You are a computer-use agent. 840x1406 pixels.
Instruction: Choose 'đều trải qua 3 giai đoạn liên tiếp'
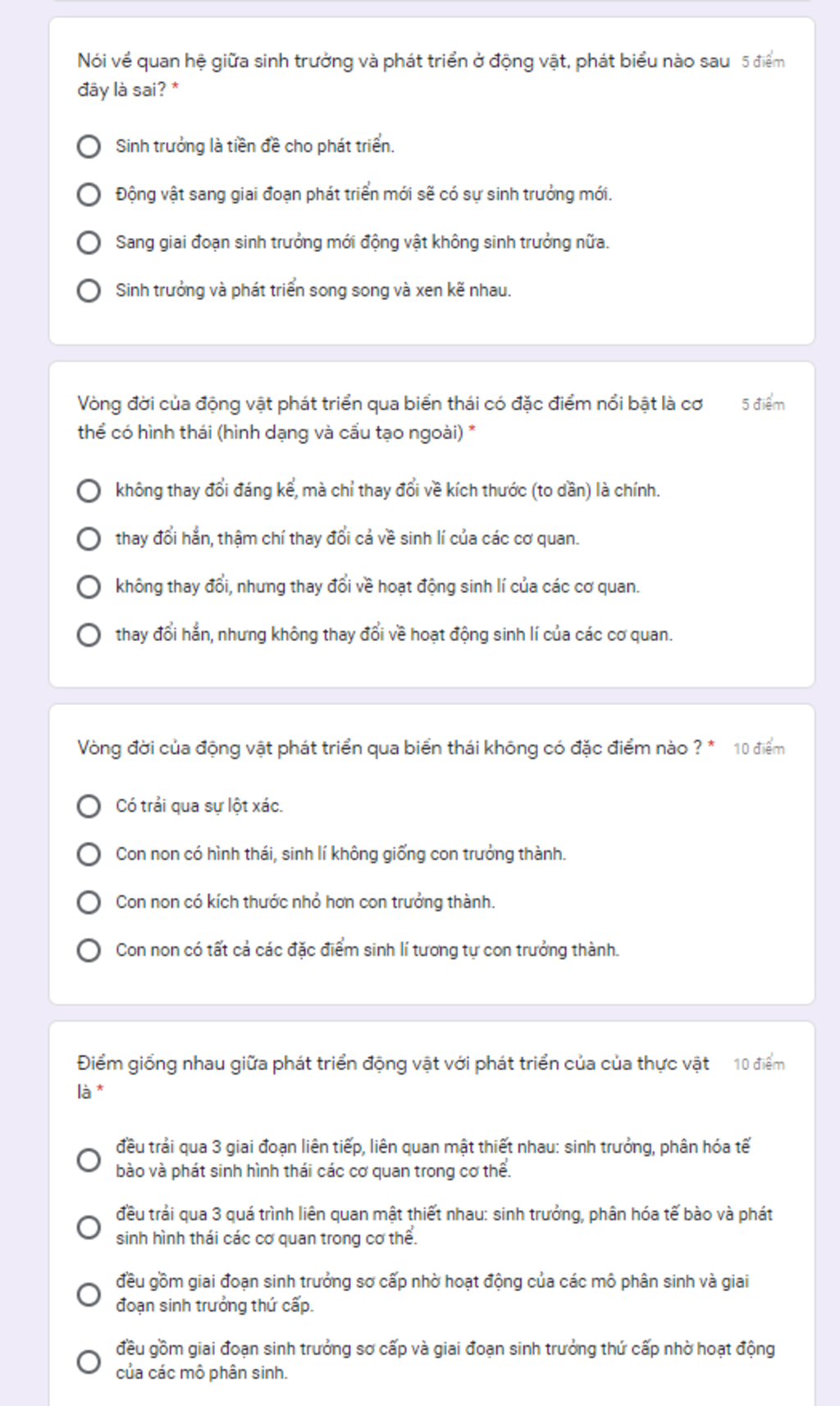tap(89, 1160)
